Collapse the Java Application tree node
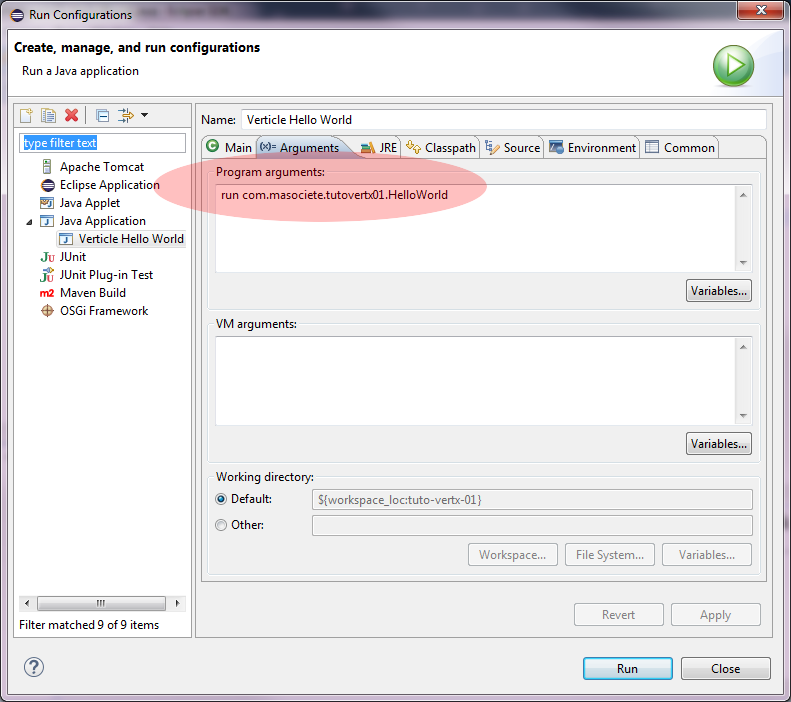Image resolution: width=791 pixels, height=702 pixels. pyautogui.click(x=29, y=221)
